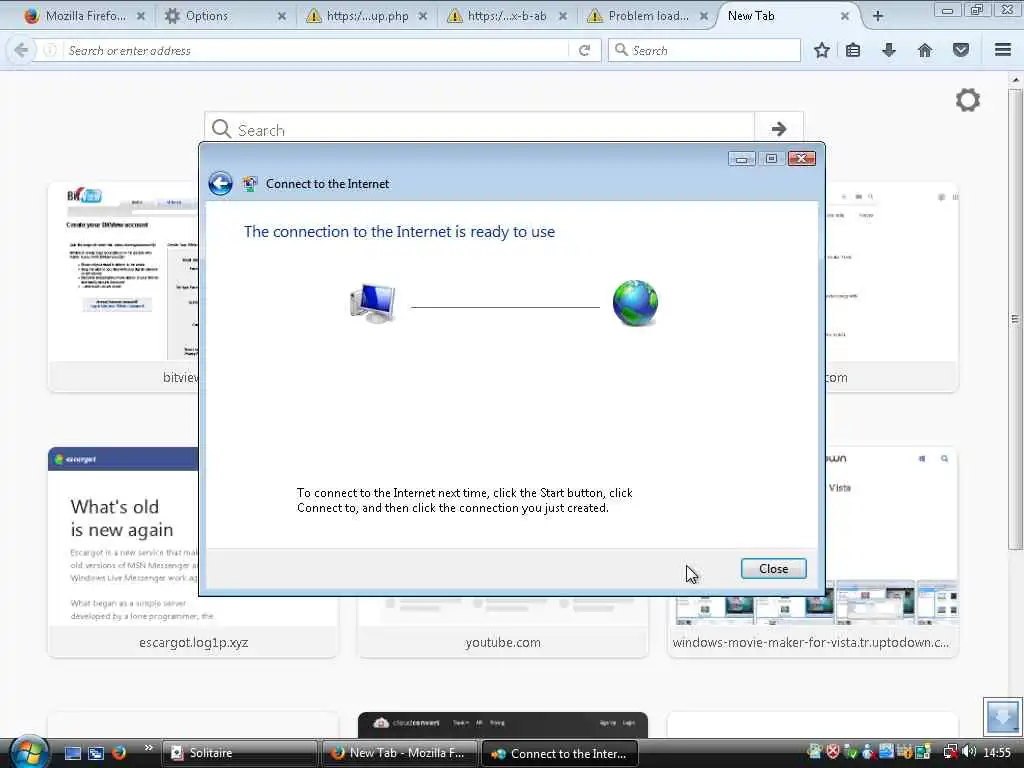Viewport: 1024px width, 768px height.
Task: Close the Problem loading tab
Action: 704,16
